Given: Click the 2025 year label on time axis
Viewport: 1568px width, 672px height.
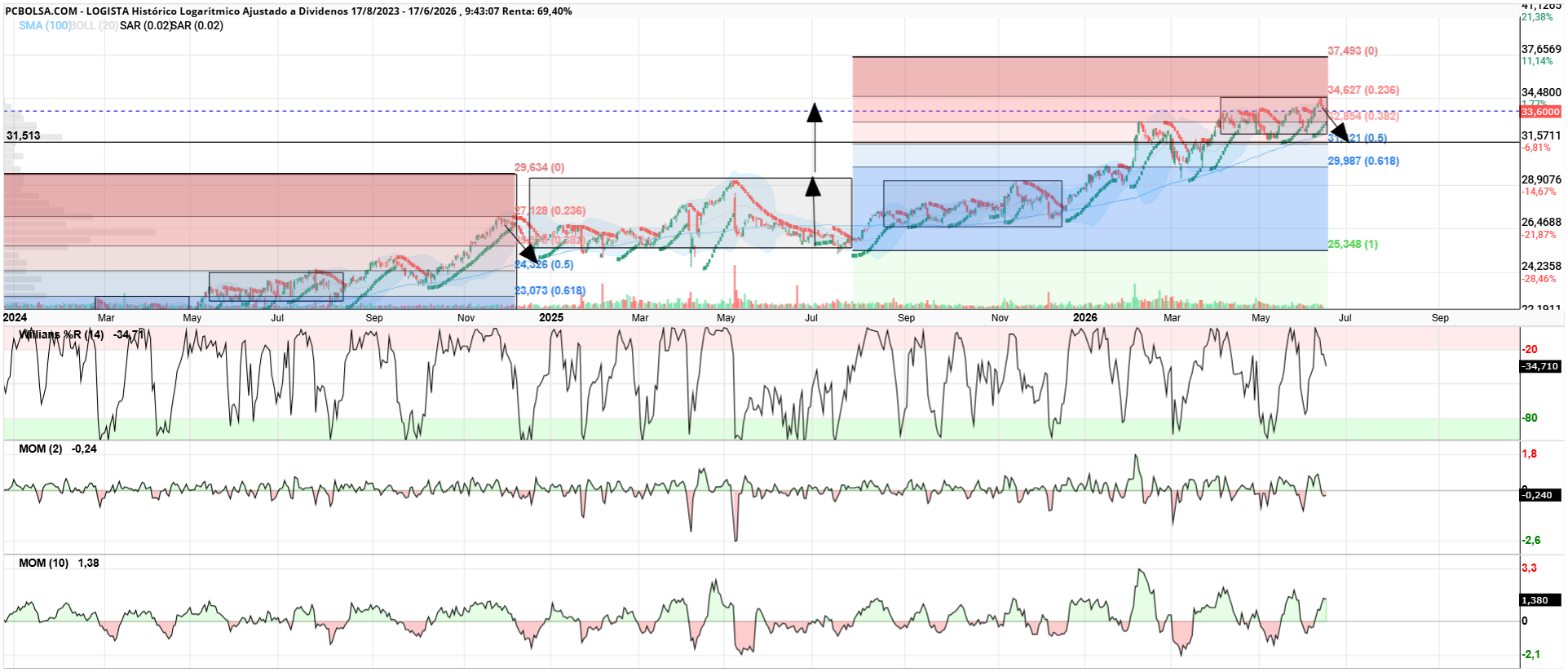Looking at the screenshot, I should coord(551,317).
